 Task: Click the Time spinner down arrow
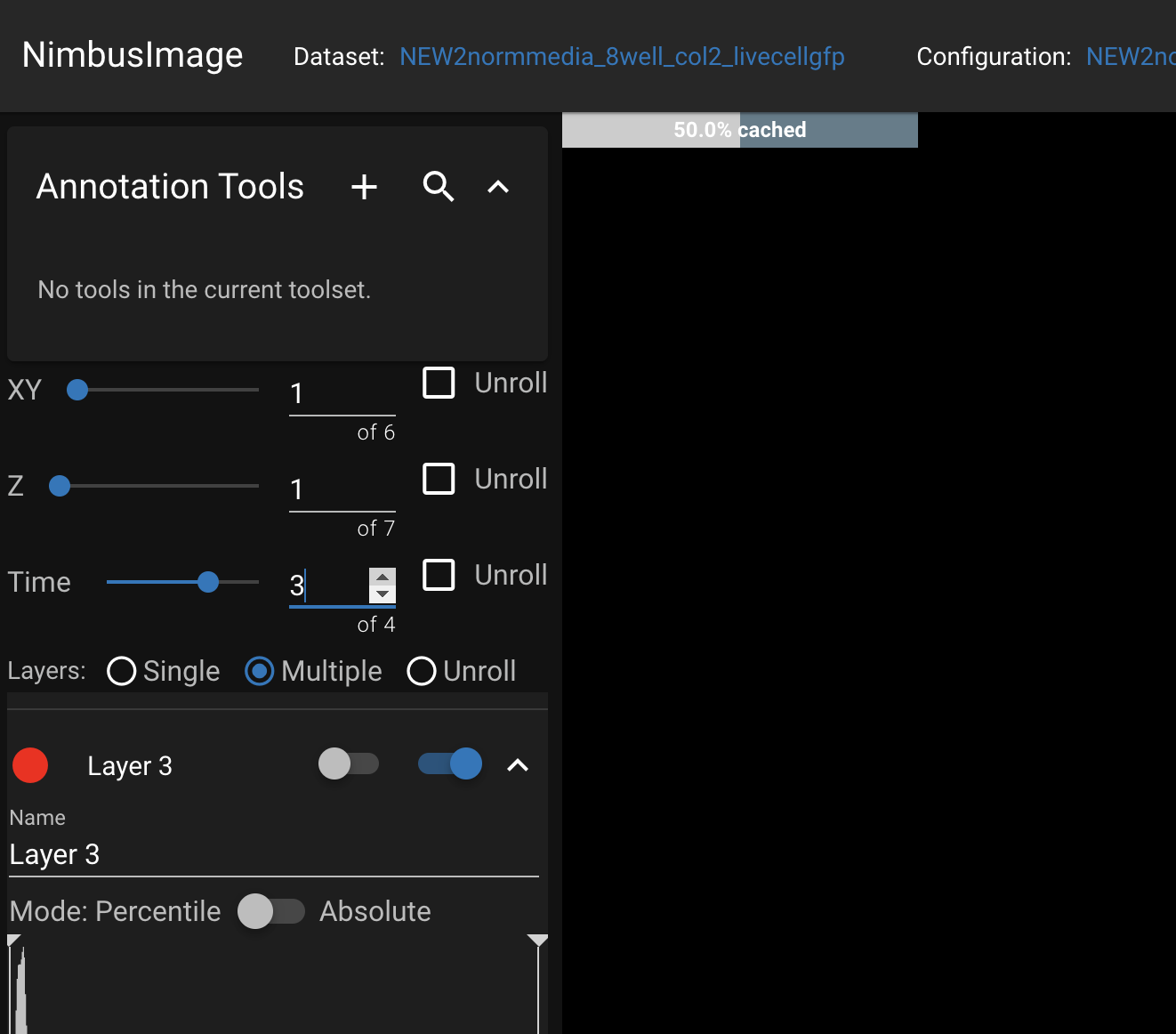(382, 594)
